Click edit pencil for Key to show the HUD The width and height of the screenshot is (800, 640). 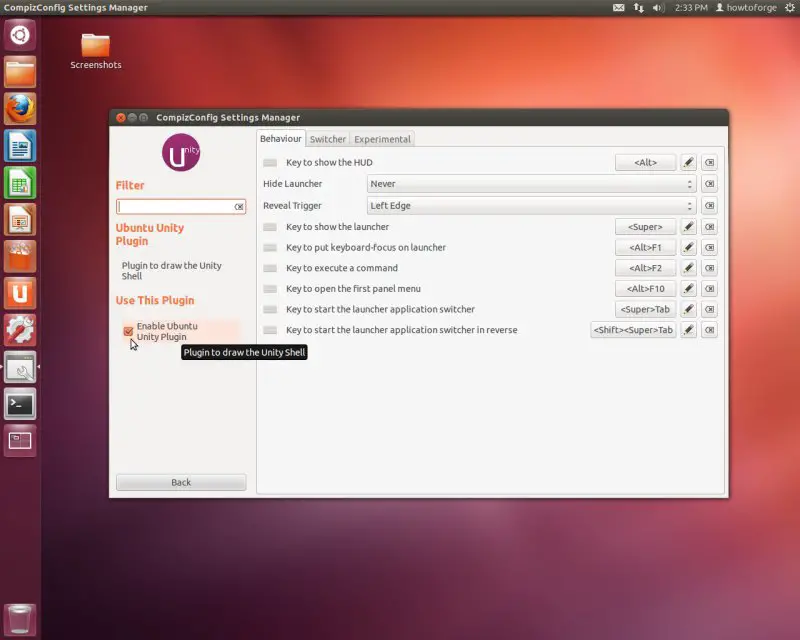688,162
